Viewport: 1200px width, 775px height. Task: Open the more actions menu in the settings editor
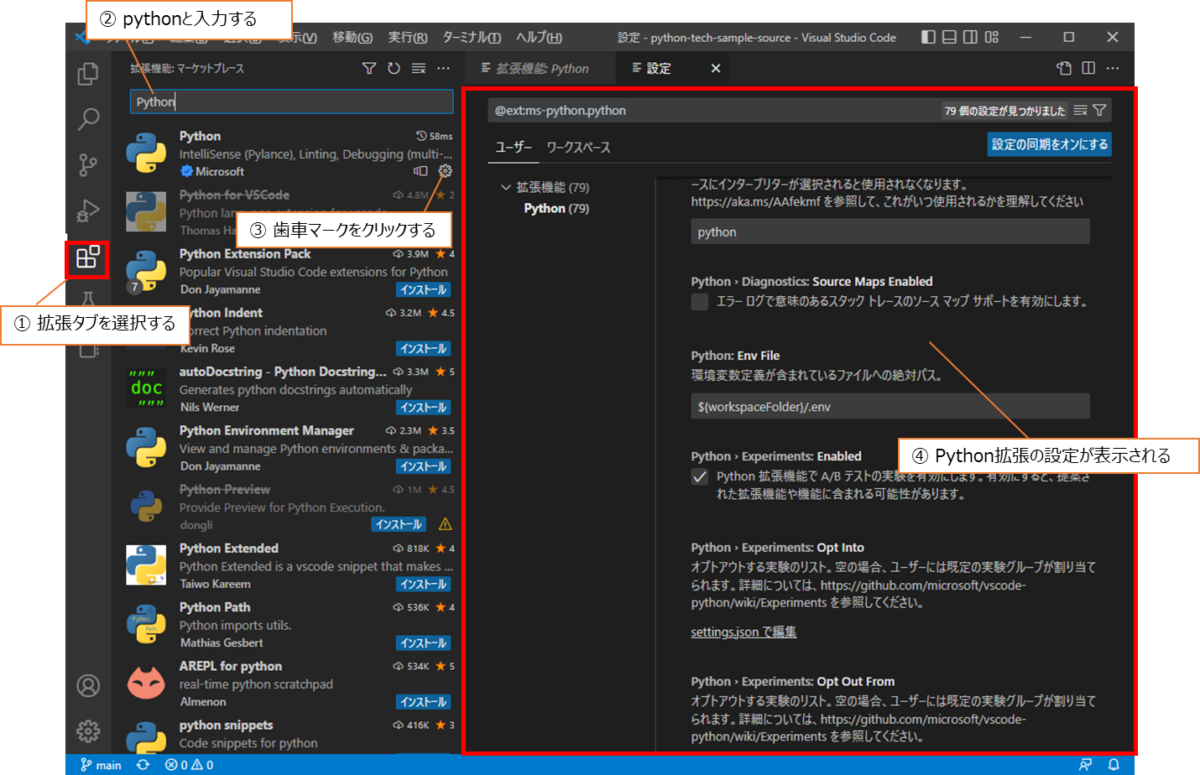pyautogui.click(x=1113, y=68)
